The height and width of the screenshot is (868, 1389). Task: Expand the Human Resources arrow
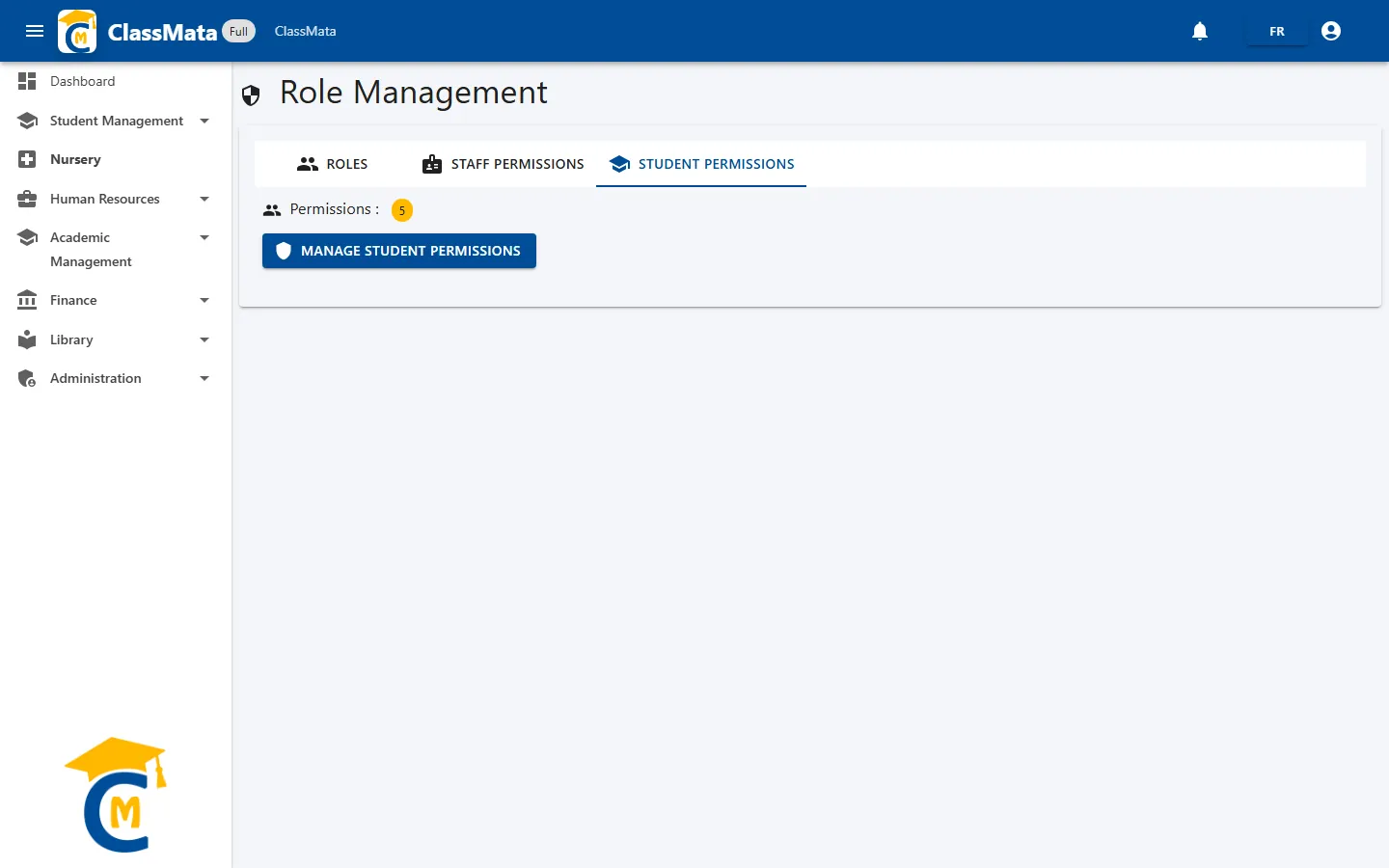tap(204, 199)
